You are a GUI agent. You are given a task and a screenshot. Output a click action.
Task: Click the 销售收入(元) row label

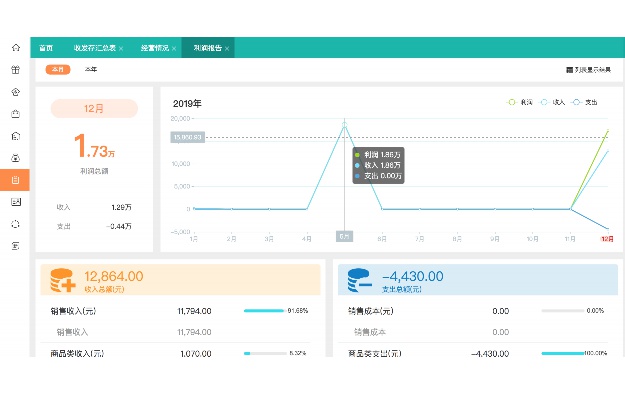tap(73, 311)
